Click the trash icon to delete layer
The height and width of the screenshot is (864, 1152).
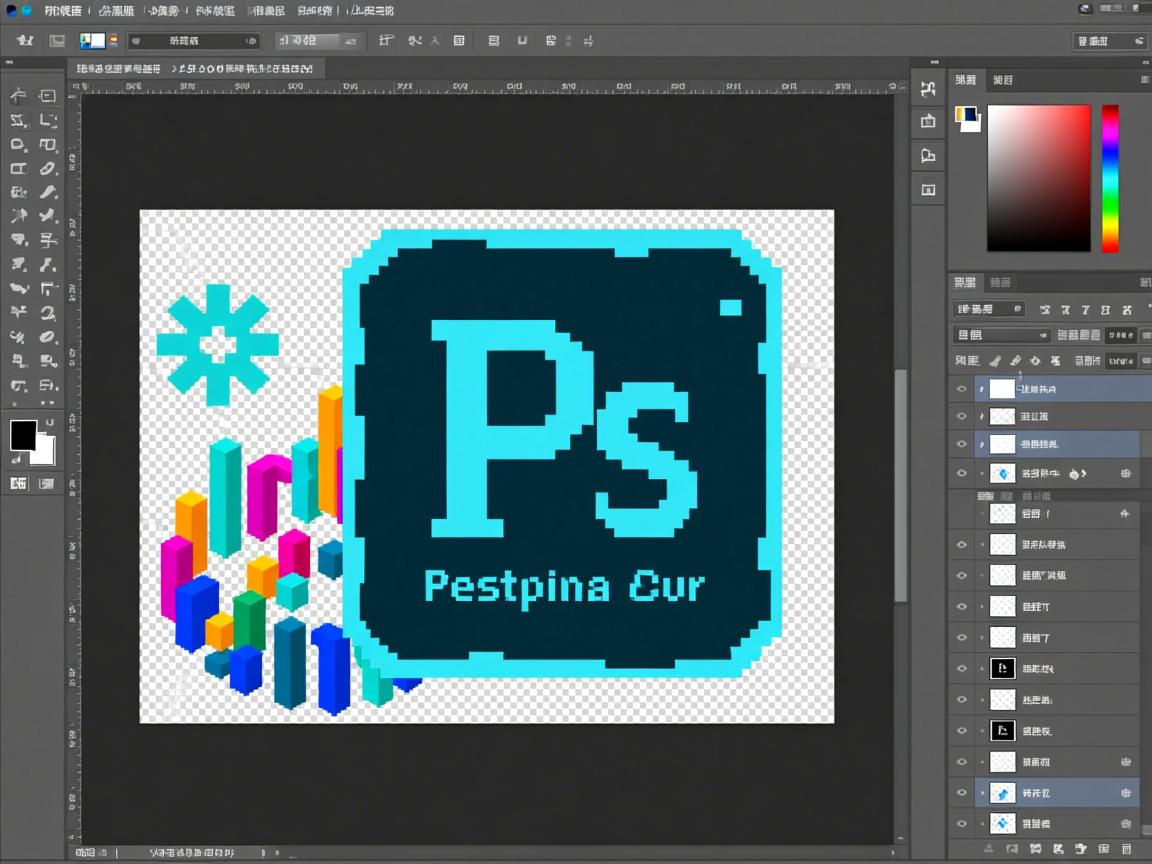(x=1126, y=849)
